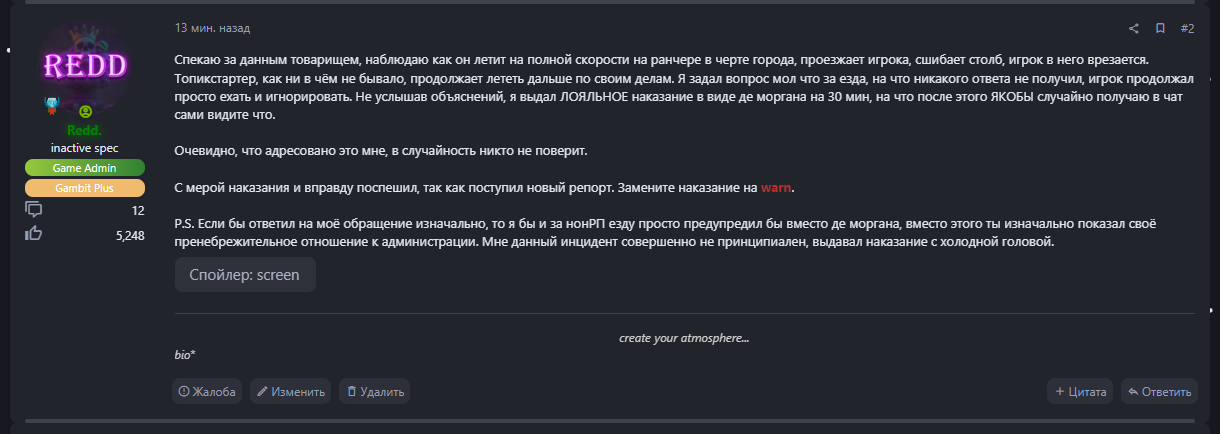Click the green smiley badge under the avatar
The image size is (1220, 434).
(85, 111)
